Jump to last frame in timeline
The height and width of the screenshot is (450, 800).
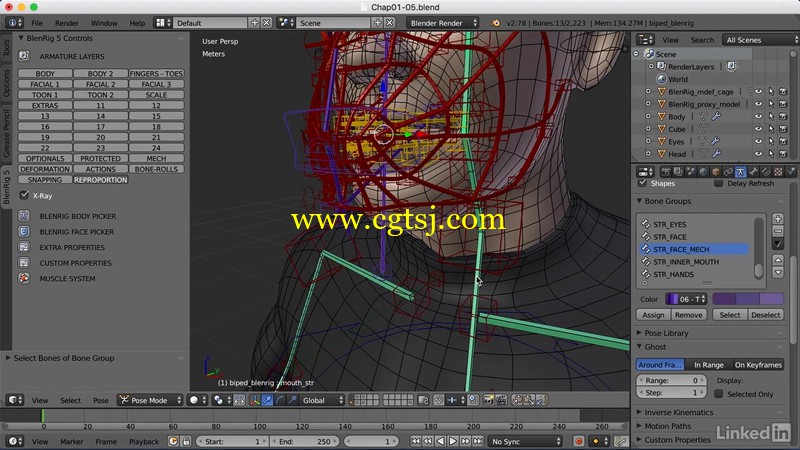(478, 441)
